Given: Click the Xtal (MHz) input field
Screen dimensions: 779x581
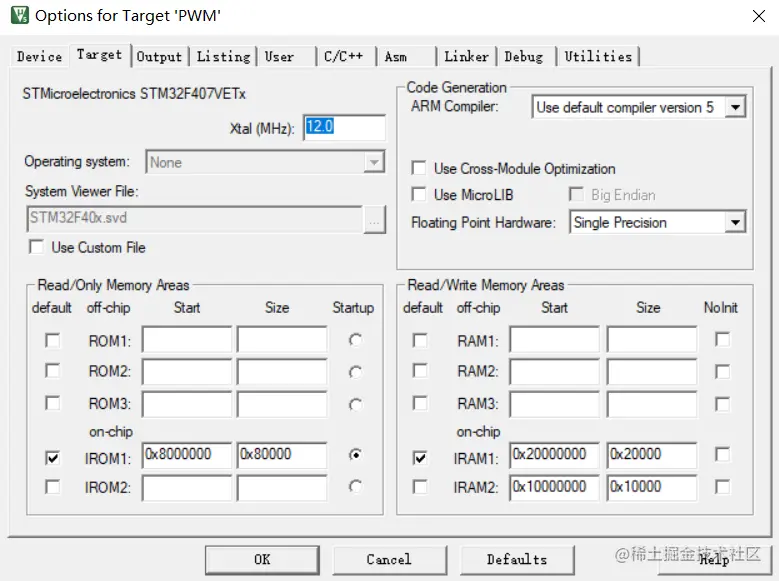Looking at the screenshot, I should 344,128.
